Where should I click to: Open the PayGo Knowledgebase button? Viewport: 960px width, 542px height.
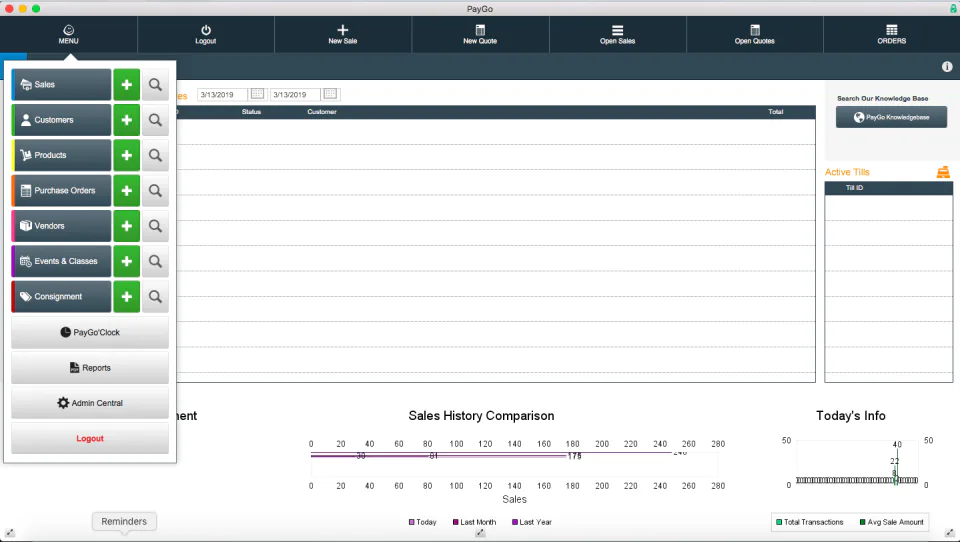[891, 117]
